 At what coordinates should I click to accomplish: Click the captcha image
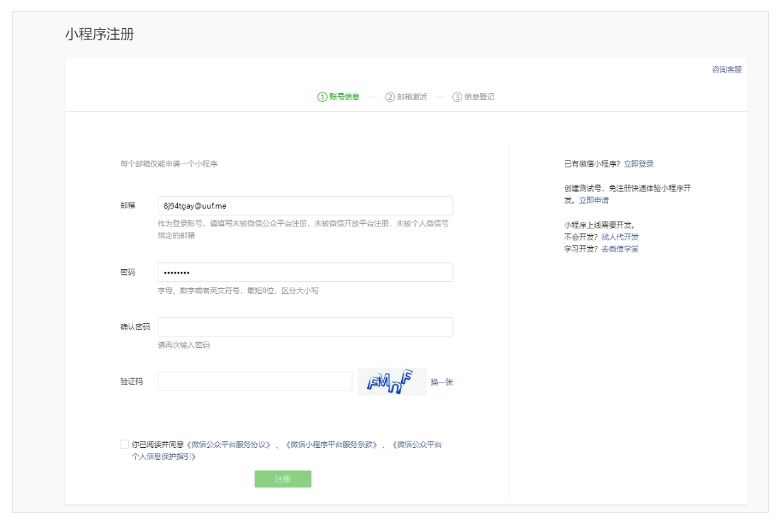[x=392, y=381]
